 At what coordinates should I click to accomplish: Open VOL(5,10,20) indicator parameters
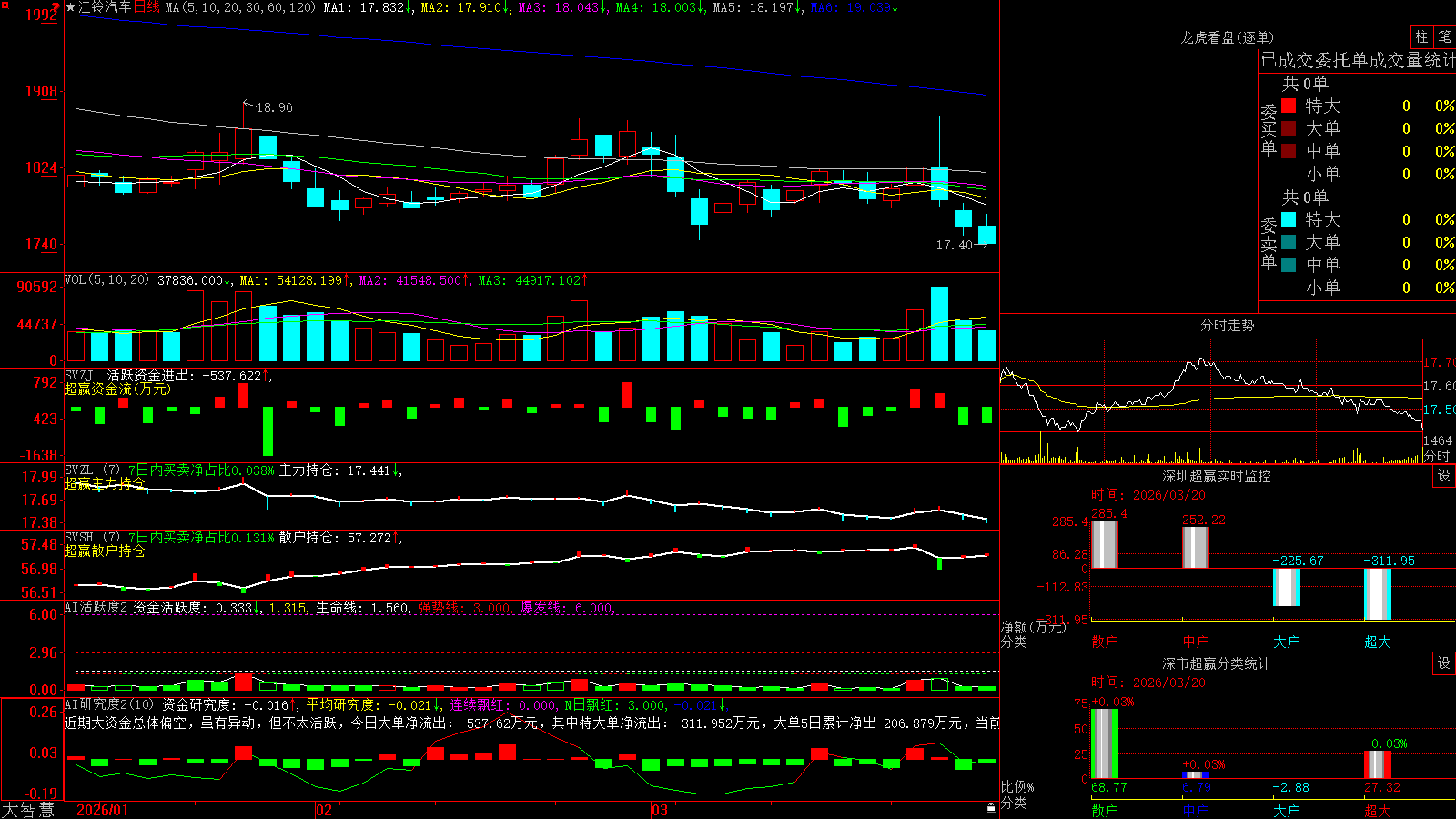pyautogui.click(x=106, y=280)
